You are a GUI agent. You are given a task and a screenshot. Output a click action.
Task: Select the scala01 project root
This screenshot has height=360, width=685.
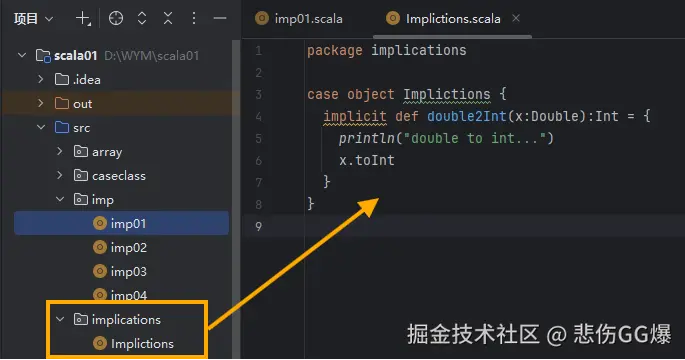pyautogui.click(x=75, y=55)
